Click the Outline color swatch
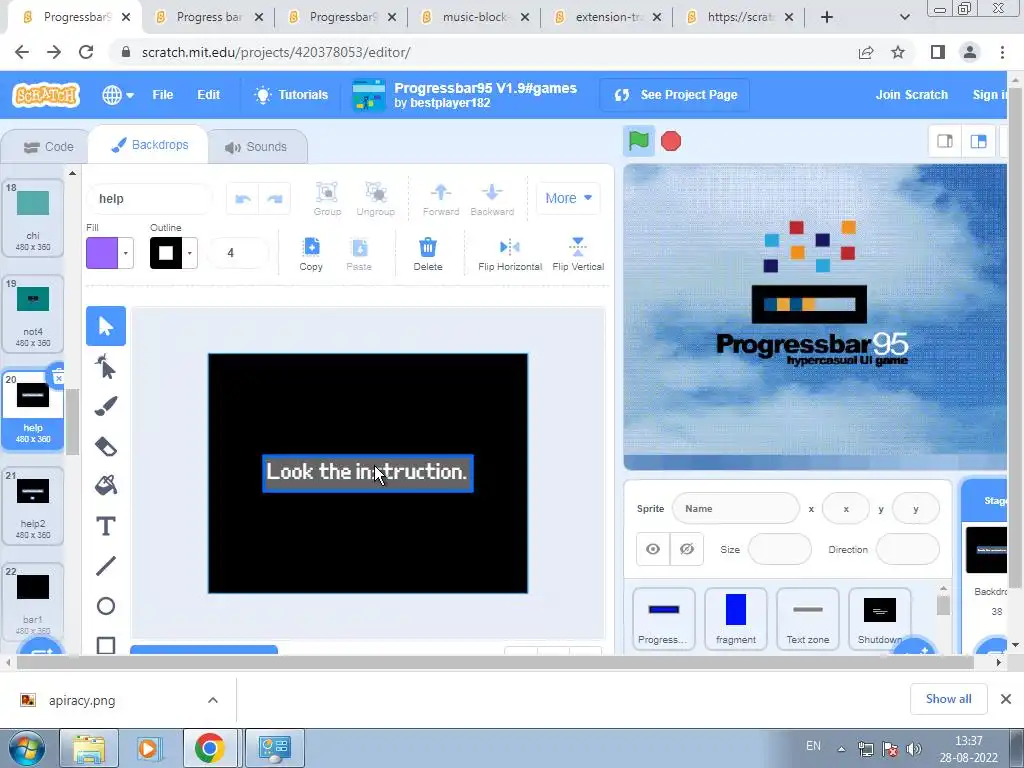Image resolution: width=1024 pixels, height=768 pixels. (166, 253)
